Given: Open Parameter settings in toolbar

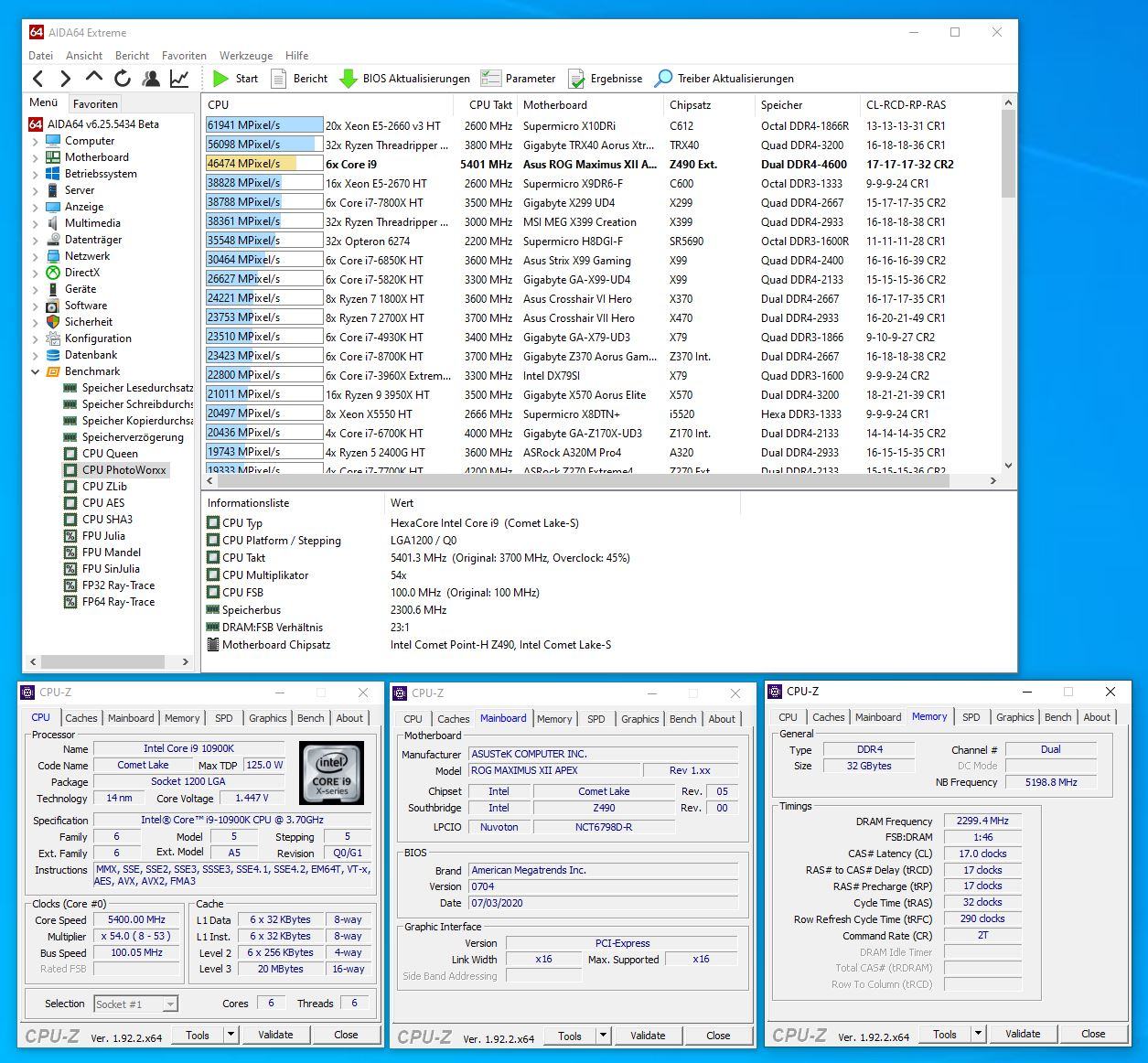Looking at the screenshot, I should (518, 79).
